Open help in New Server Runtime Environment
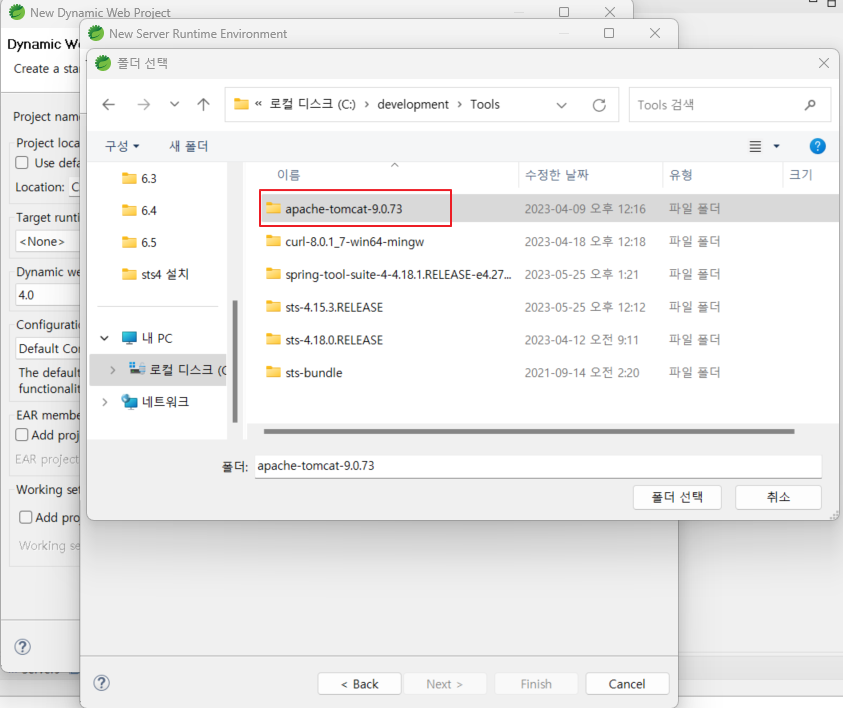This screenshot has height=708, width=843. click(101, 683)
